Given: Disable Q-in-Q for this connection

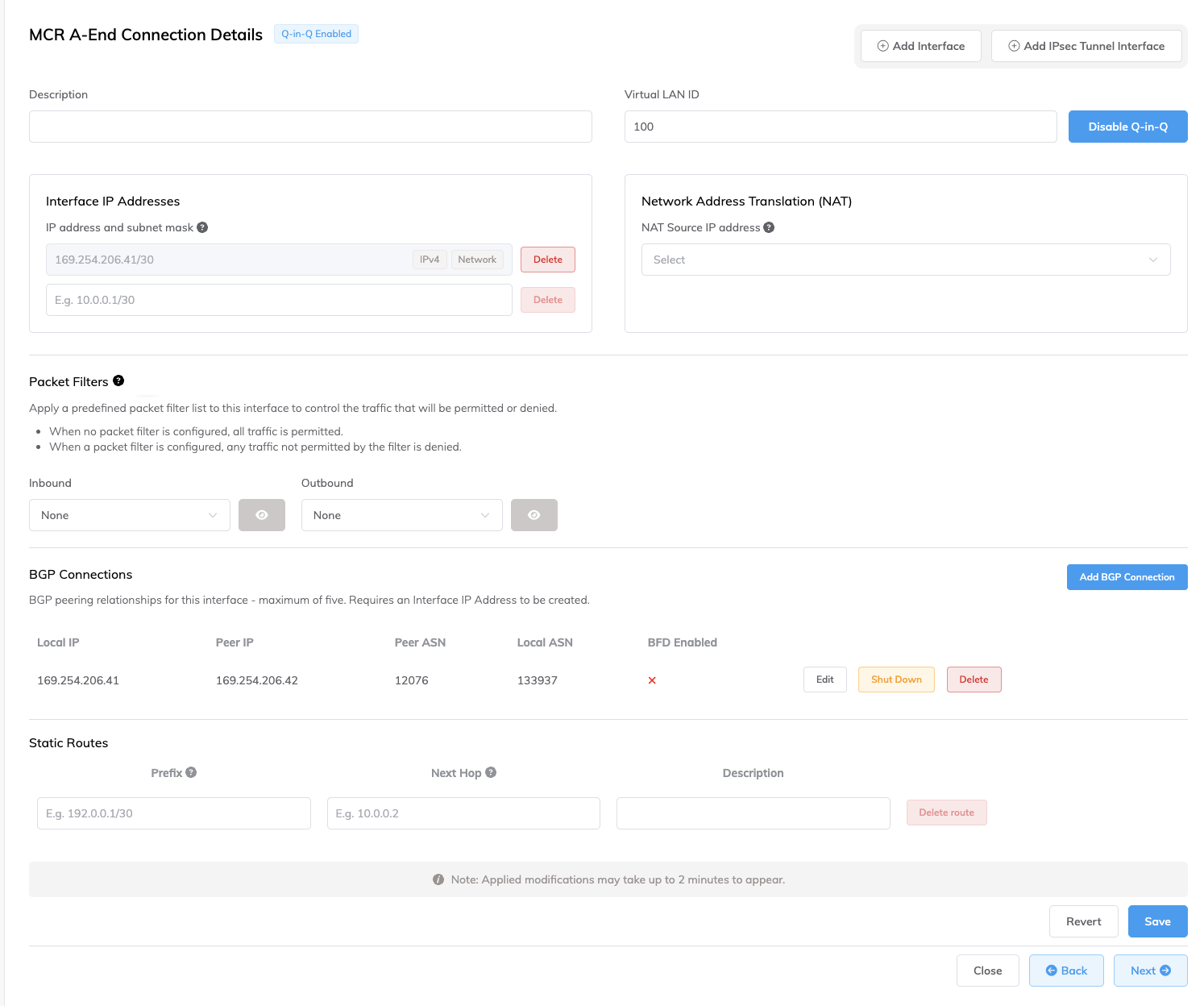Looking at the screenshot, I should 1127,127.
